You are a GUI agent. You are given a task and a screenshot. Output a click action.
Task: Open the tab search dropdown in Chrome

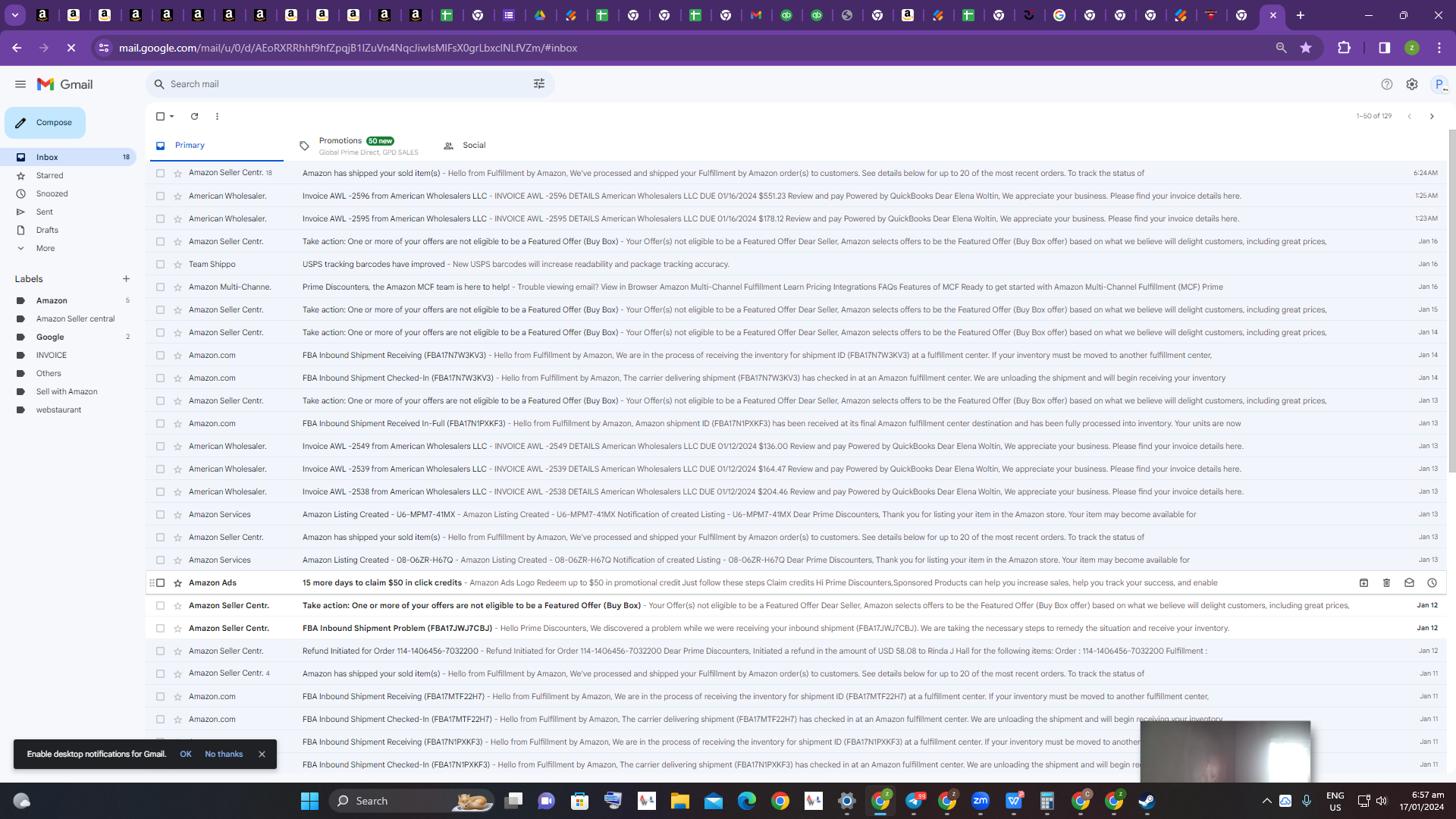(x=14, y=15)
